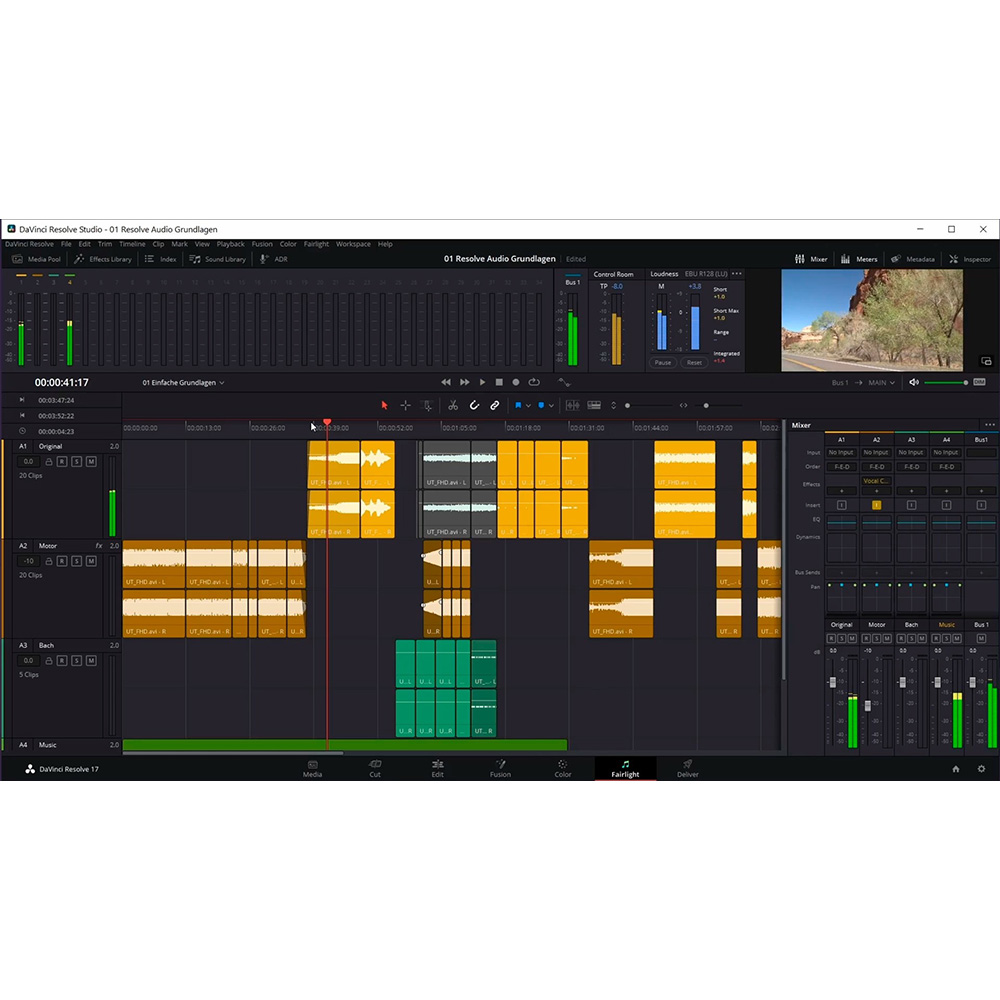Click the automation curve icon
The width and height of the screenshot is (1000, 1000).
tap(564, 382)
